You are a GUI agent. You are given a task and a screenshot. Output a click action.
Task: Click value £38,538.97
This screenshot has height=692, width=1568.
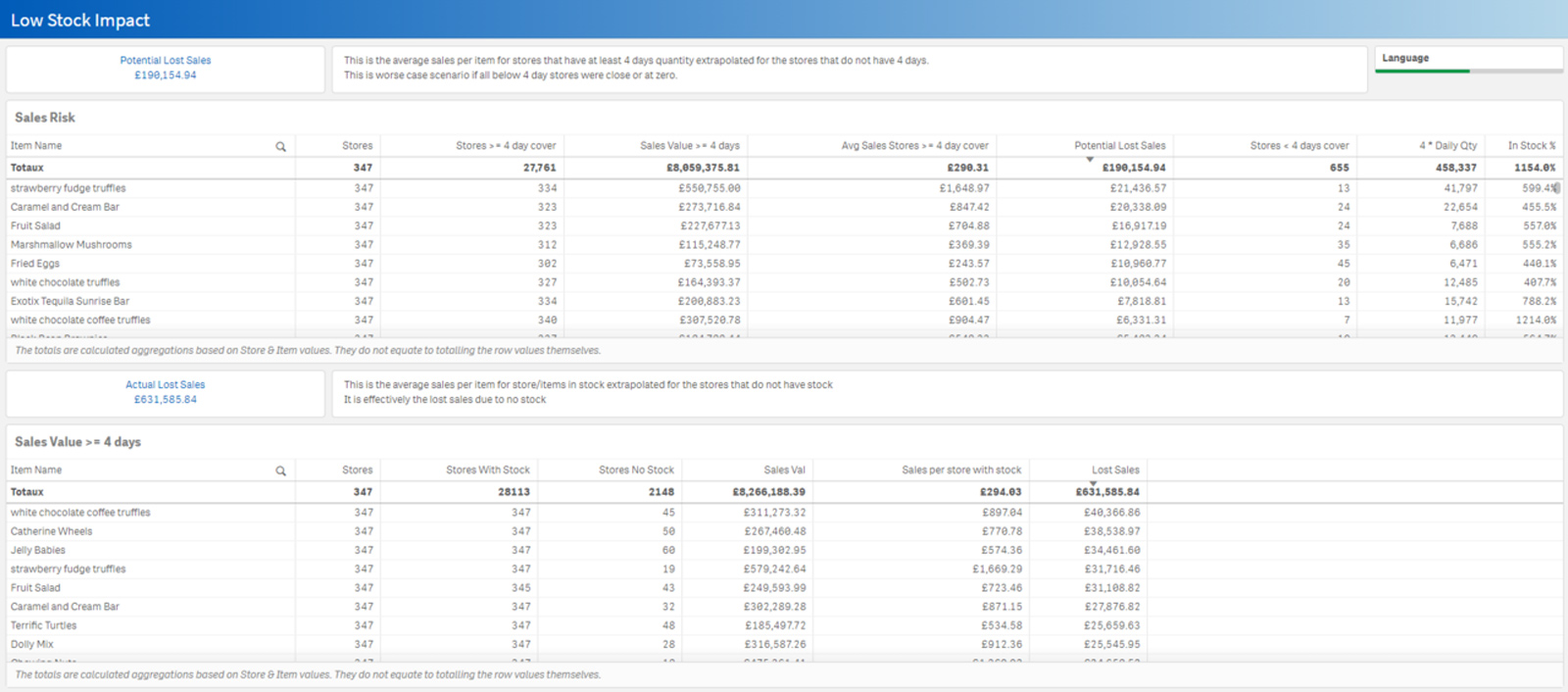[1112, 532]
